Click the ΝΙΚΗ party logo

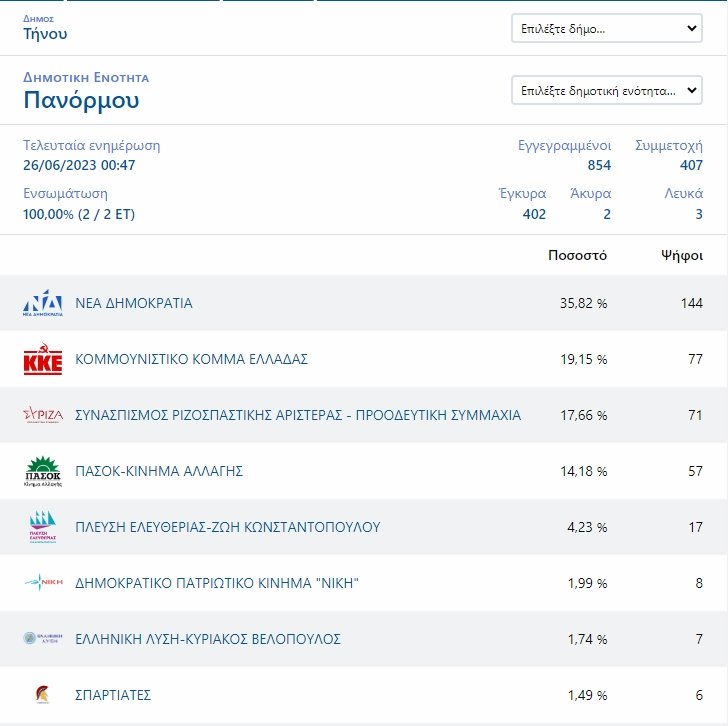pyautogui.click(x=43, y=583)
